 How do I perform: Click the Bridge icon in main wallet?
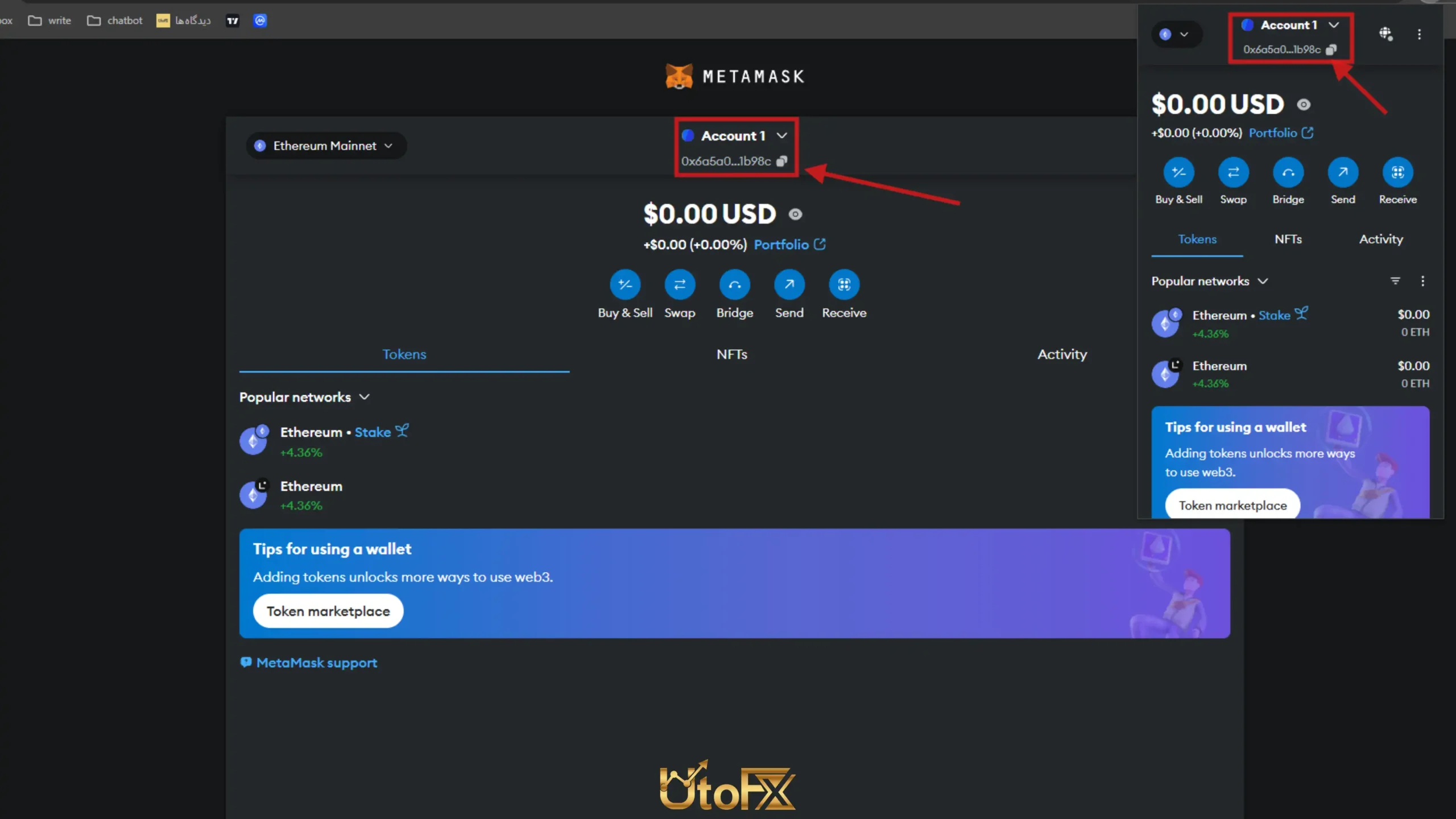click(x=735, y=284)
